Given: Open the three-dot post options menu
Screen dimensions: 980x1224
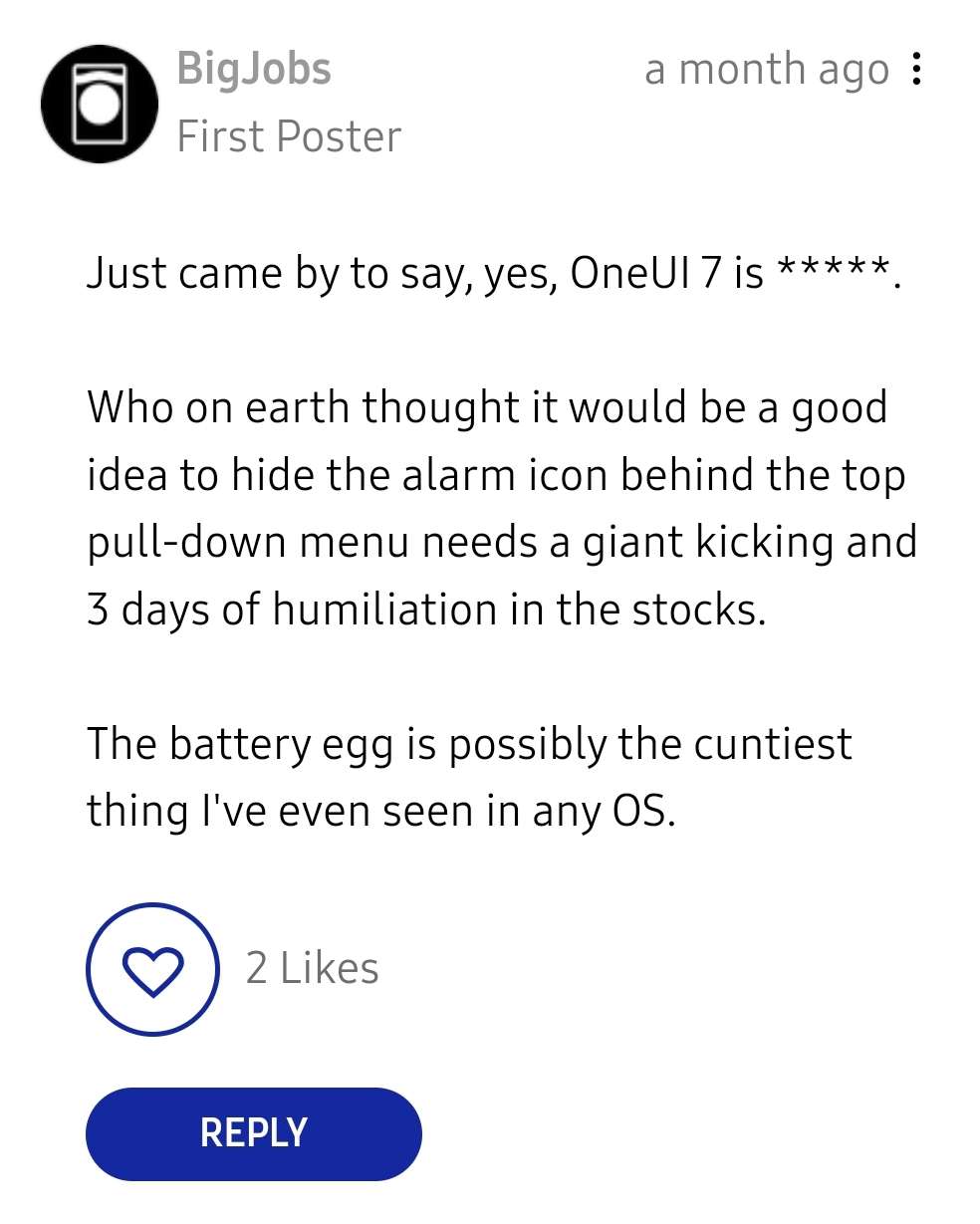Looking at the screenshot, I should point(916,69).
